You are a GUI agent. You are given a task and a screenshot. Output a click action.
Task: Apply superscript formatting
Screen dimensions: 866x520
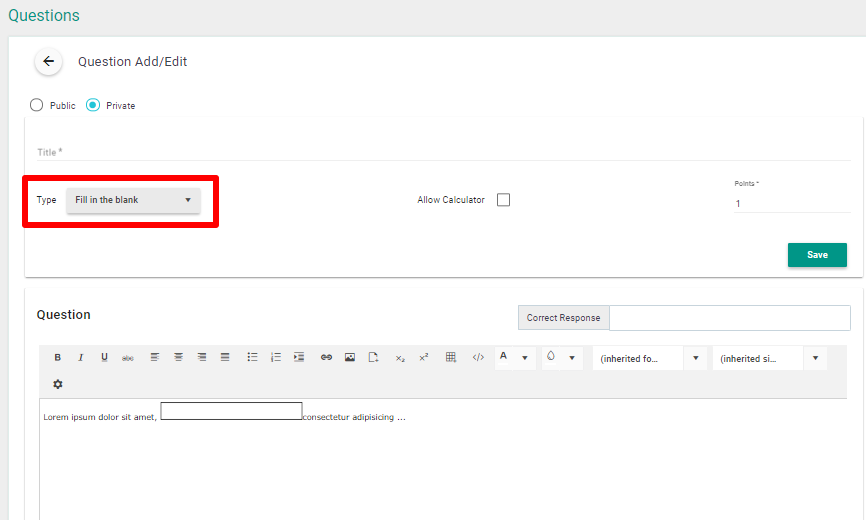tap(424, 358)
